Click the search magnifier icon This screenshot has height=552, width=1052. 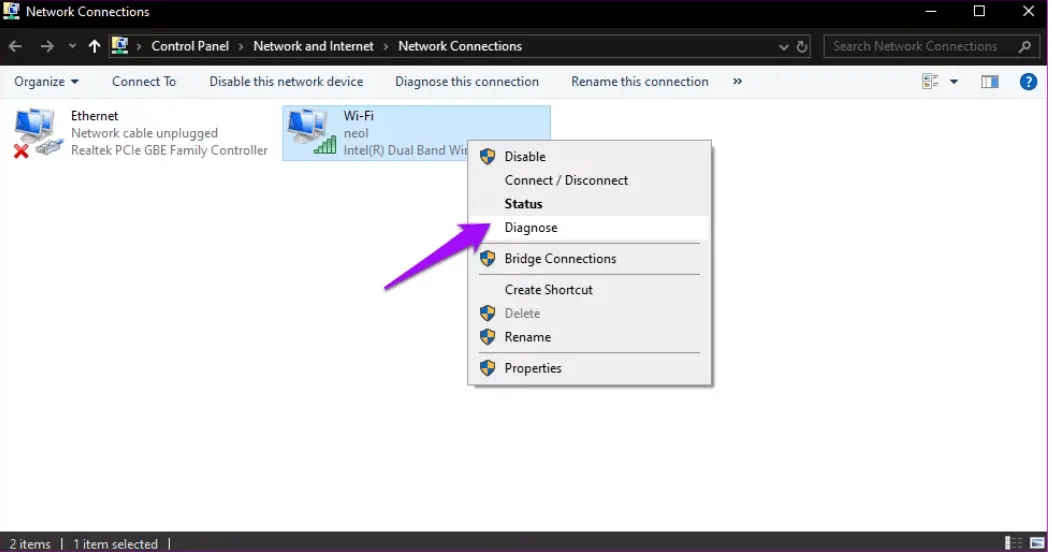[x=1024, y=46]
